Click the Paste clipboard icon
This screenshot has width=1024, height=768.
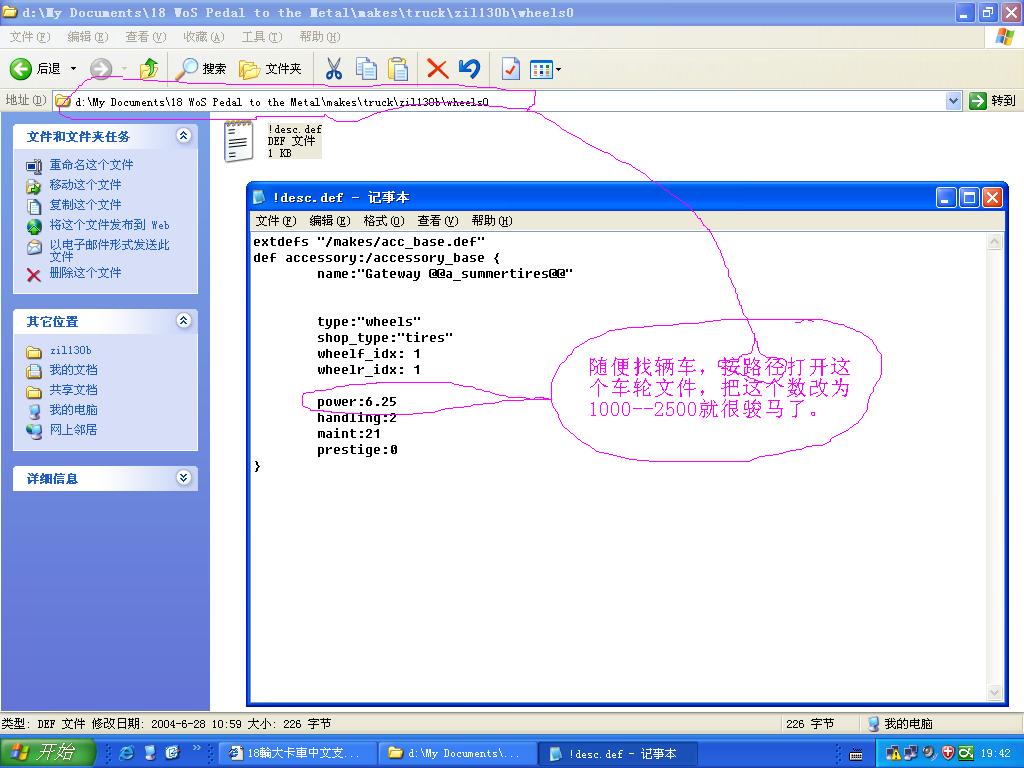398,68
